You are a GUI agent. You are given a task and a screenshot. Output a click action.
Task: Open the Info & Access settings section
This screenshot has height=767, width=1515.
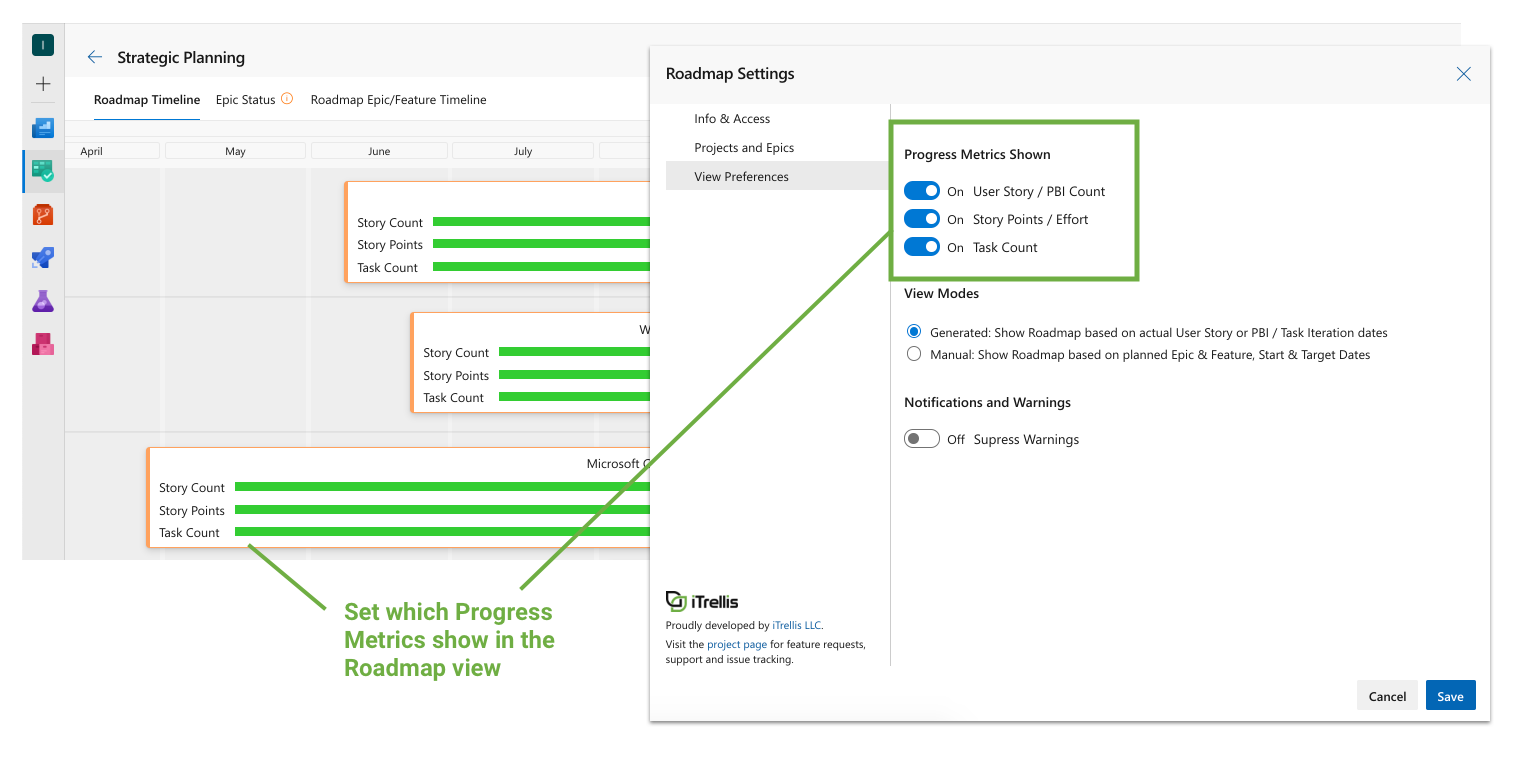point(777,118)
